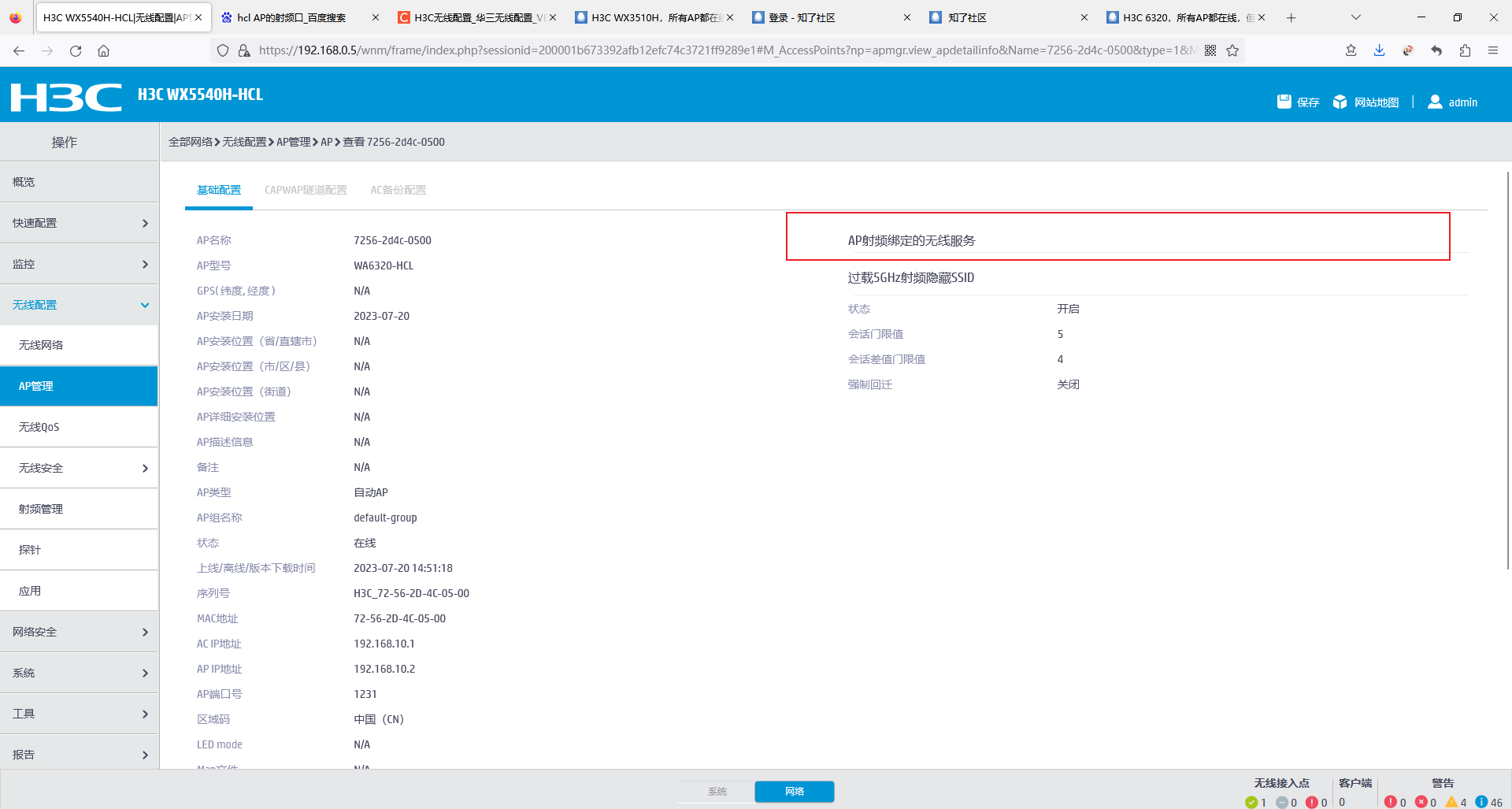The image size is (1512, 809).
Task: Click the 无线配置 breadcrumb link
Action: [x=244, y=142]
